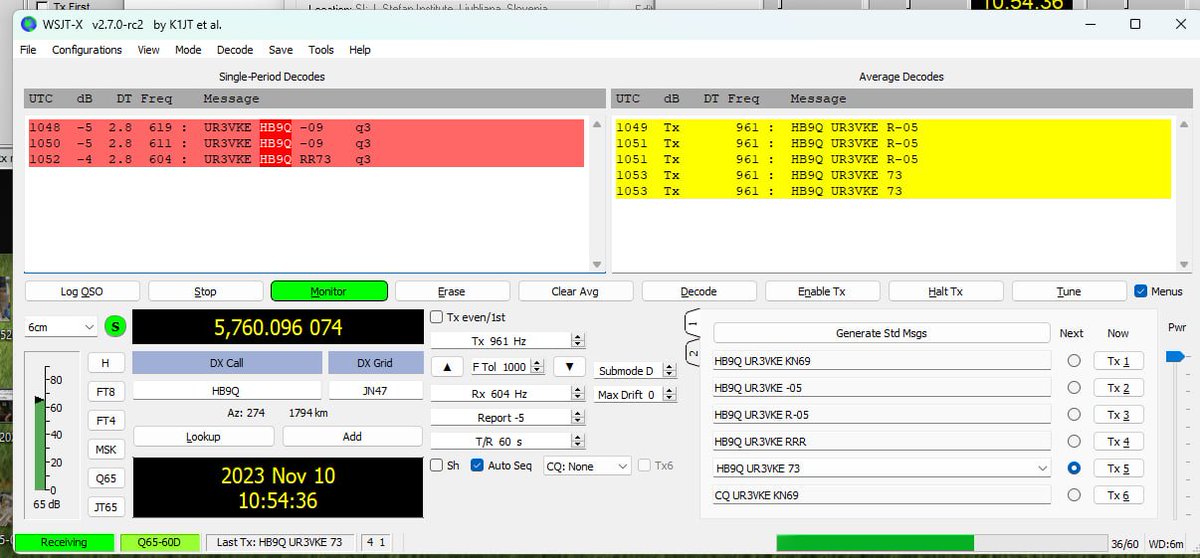Switch to Q65 mode
1200x558 pixels.
point(105,479)
